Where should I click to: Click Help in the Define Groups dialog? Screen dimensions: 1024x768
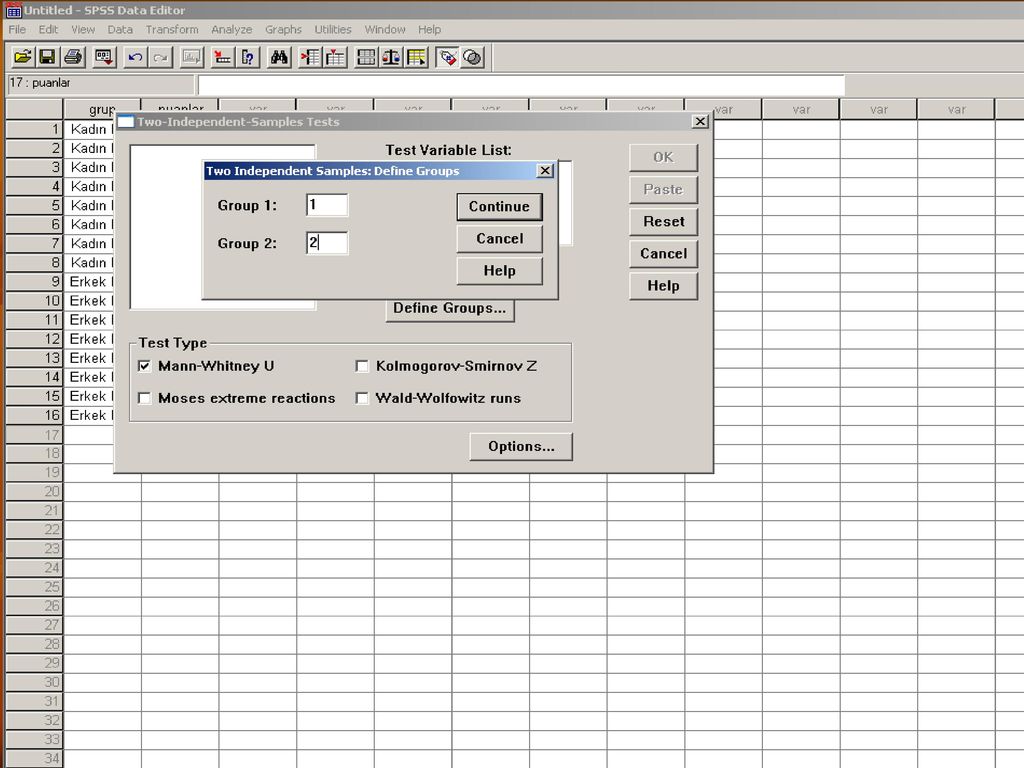pos(499,270)
